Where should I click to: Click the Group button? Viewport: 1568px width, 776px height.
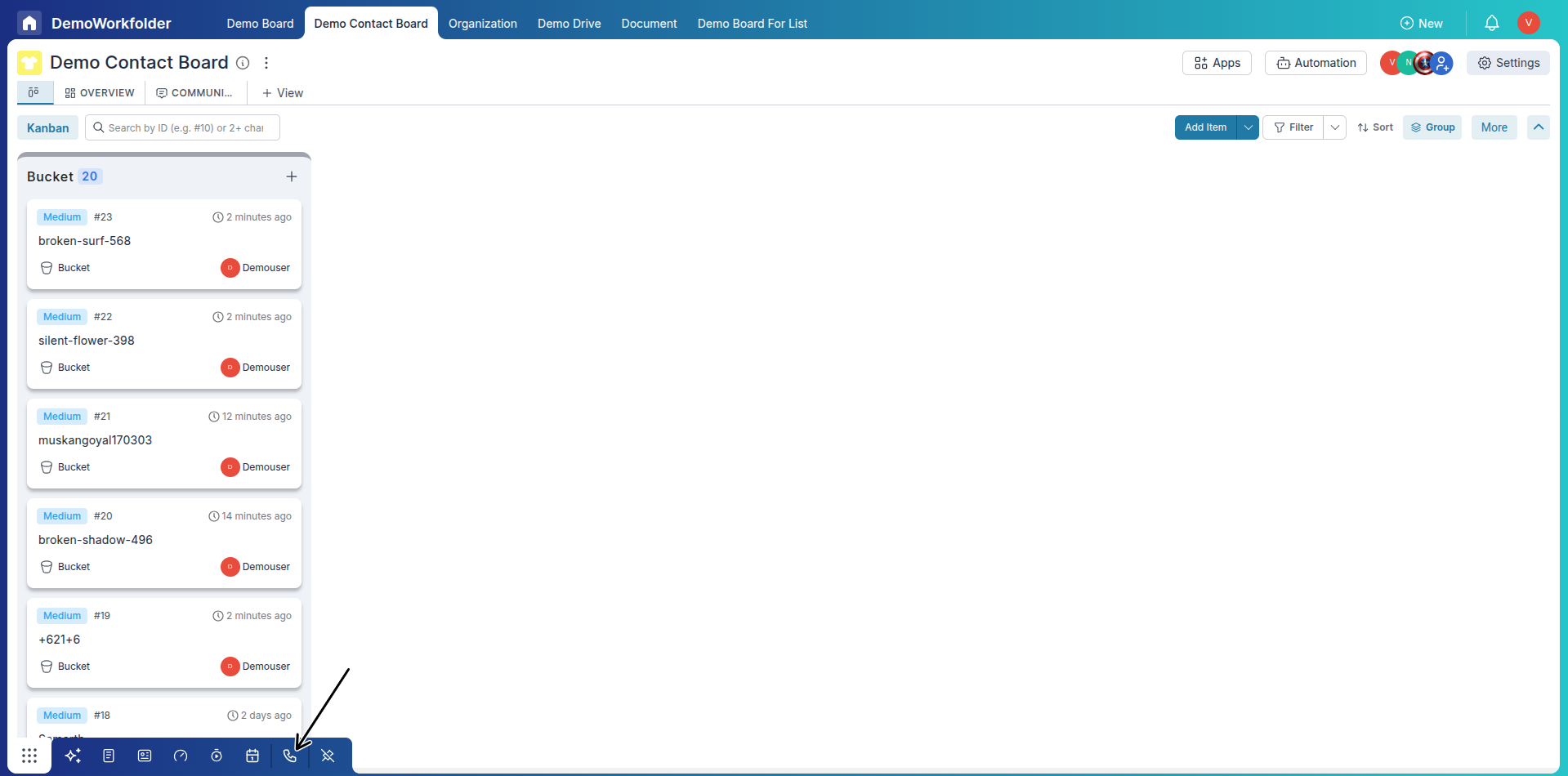(1432, 127)
